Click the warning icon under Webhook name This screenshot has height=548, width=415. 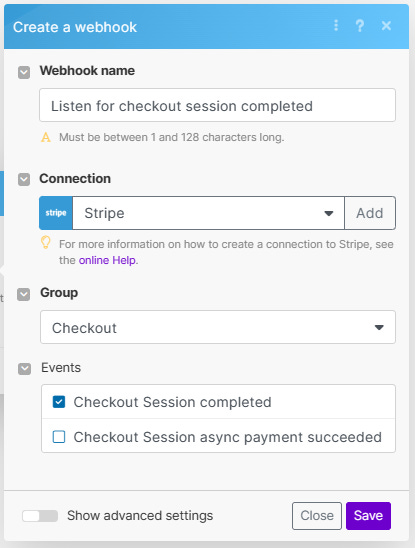click(46, 137)
